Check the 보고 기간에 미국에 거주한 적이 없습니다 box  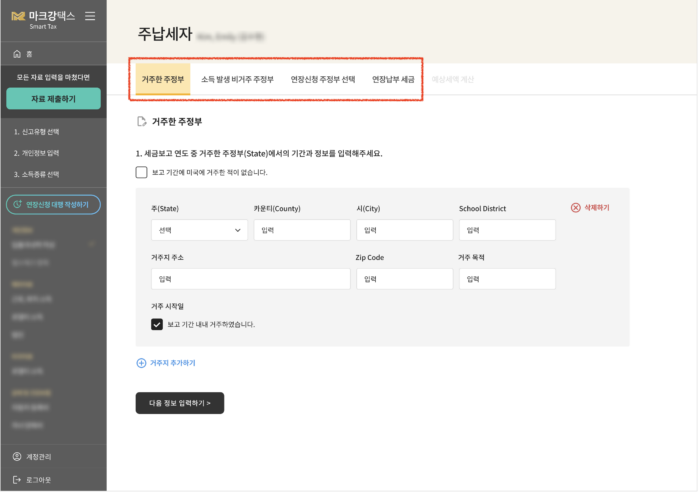click(142, 172)
